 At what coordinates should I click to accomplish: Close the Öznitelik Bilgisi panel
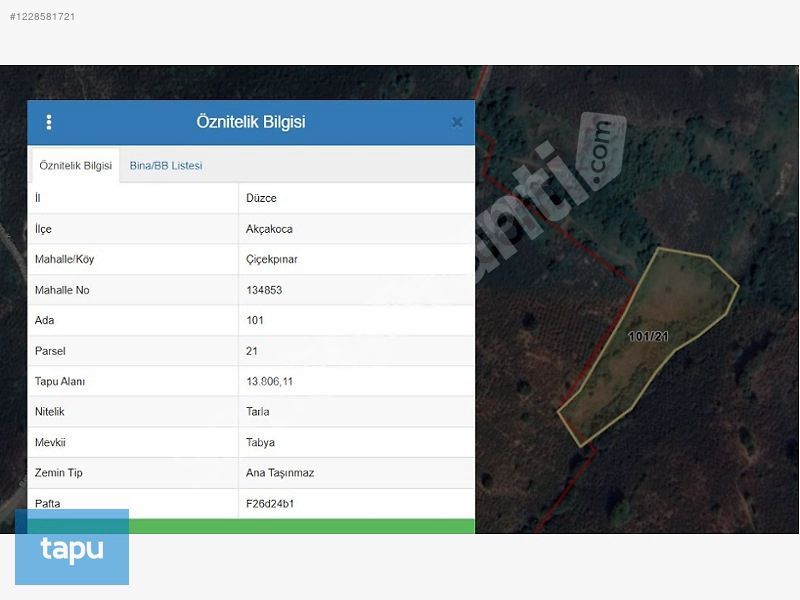tap(457, 122)
